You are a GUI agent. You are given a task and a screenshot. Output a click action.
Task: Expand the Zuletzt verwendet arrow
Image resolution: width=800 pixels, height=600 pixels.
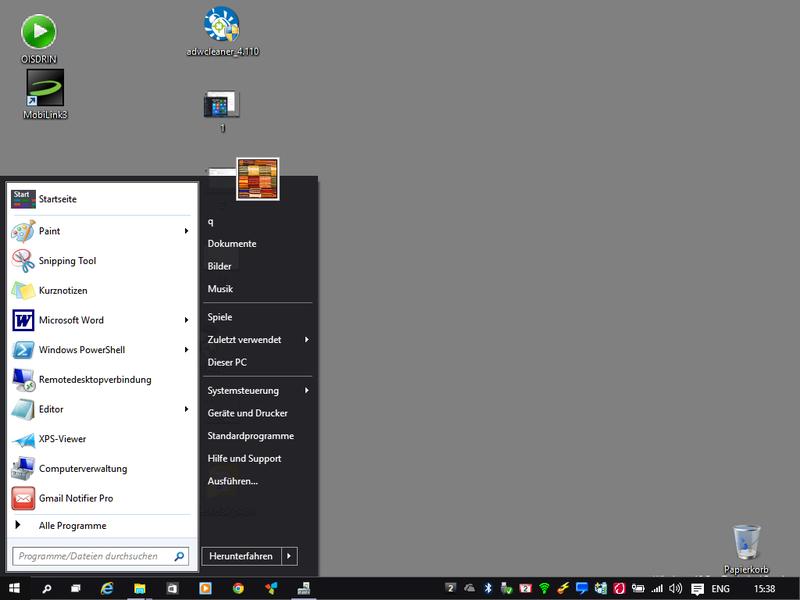[x=307, y=339]
